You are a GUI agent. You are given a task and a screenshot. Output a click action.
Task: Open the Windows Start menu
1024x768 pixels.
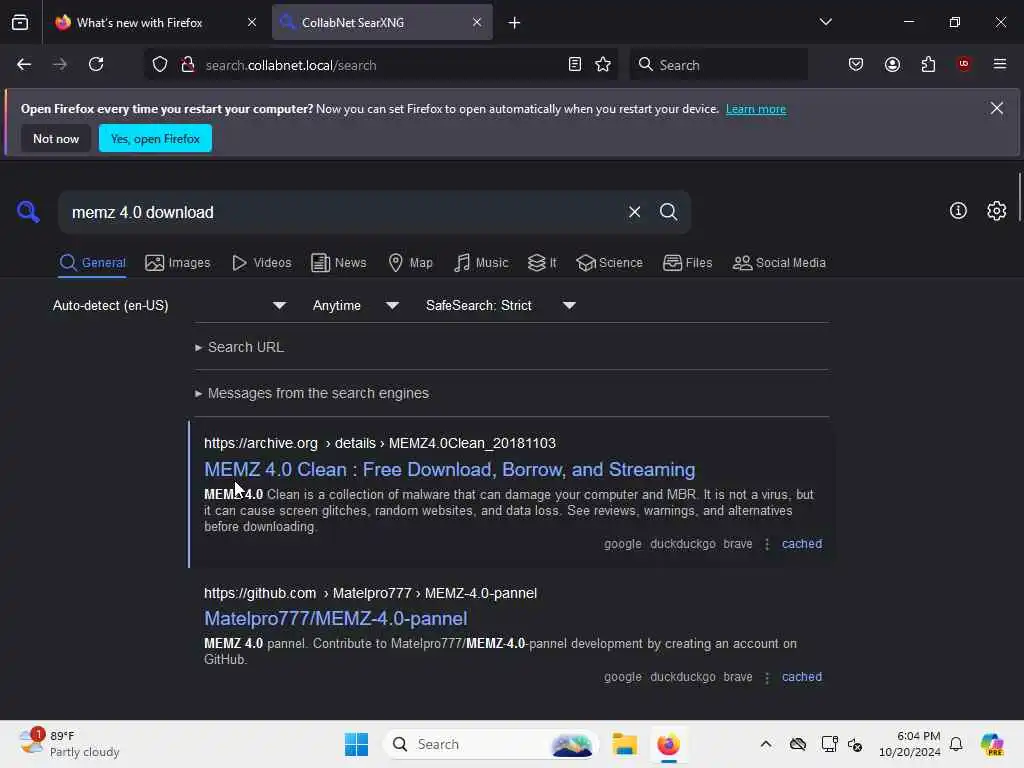(357, 744)
